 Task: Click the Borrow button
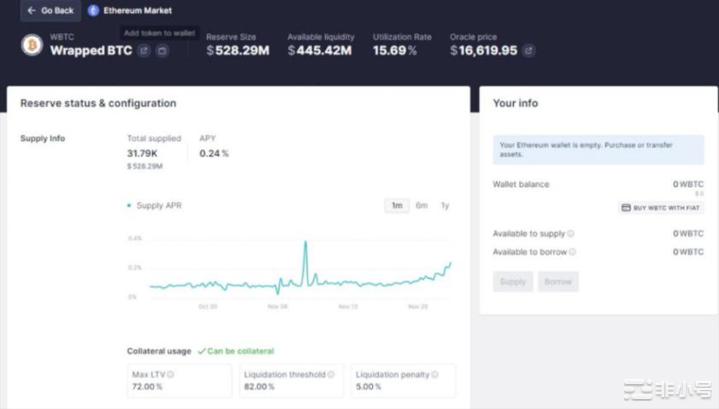[x=558, y=282]
